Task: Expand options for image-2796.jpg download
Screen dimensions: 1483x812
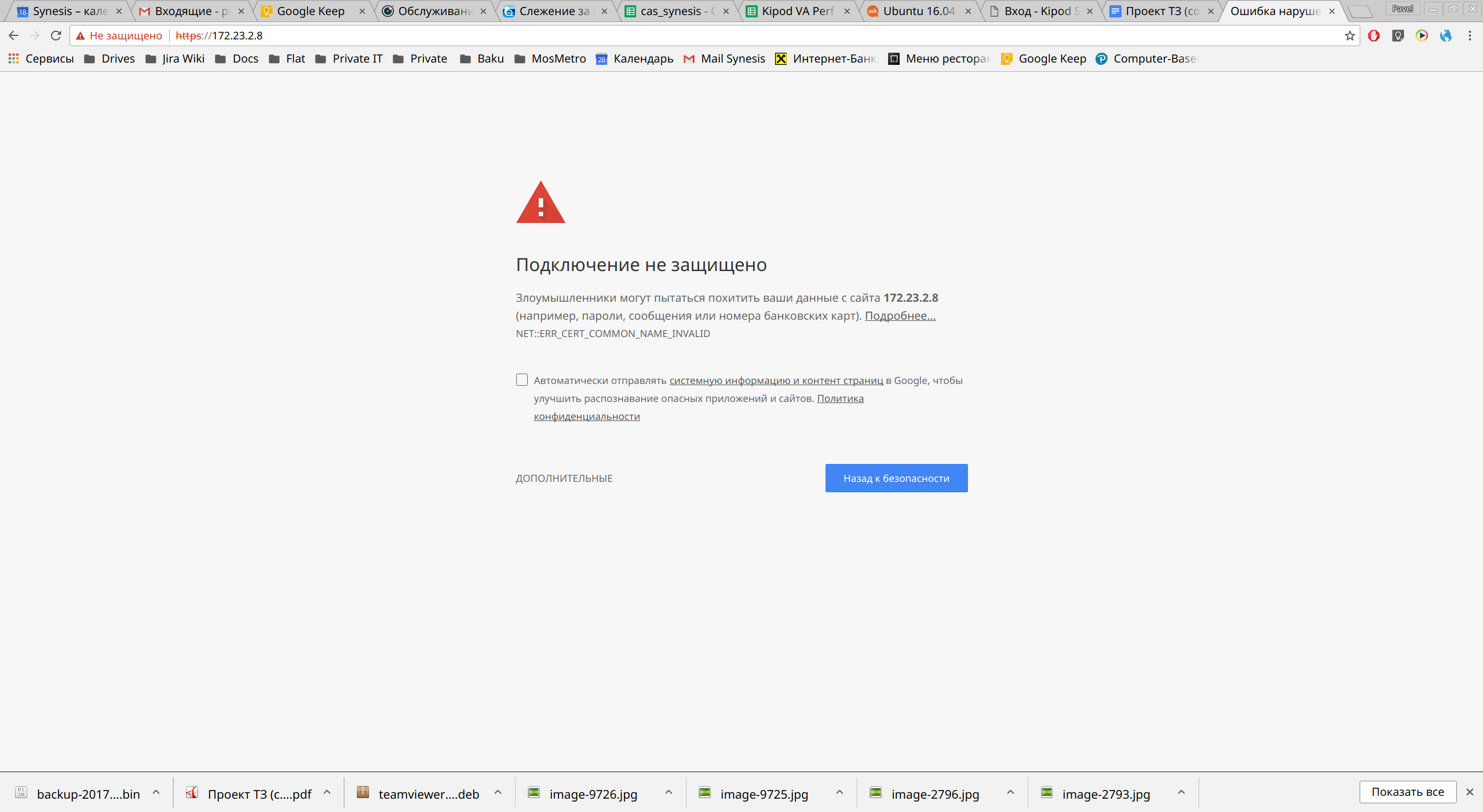Action: [x=1010, y=792]
